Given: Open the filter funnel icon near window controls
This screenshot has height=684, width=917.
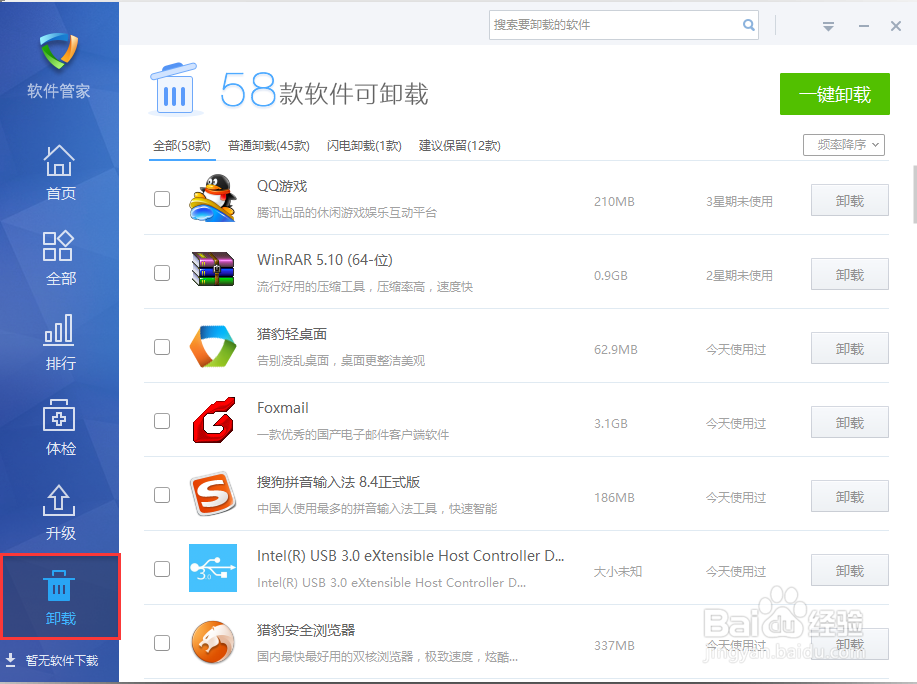Looking at the screenshot, I should click(827, 28).
